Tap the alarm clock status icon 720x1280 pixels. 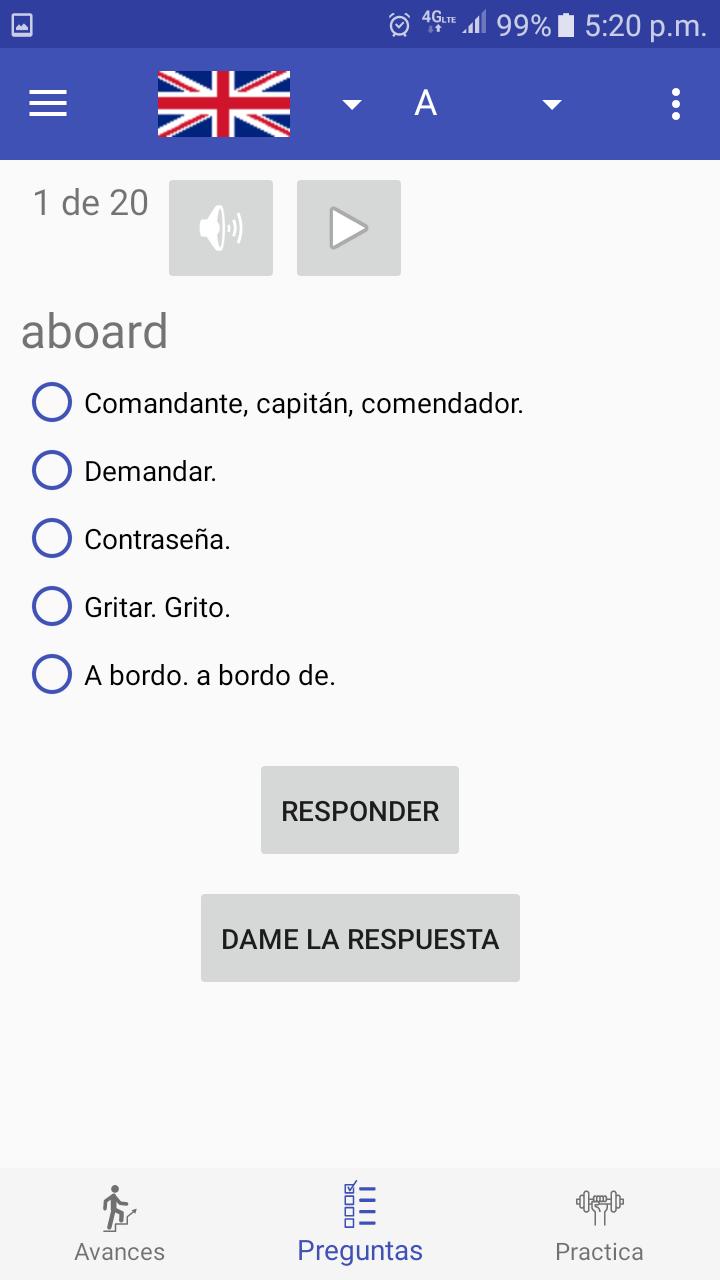399,25
